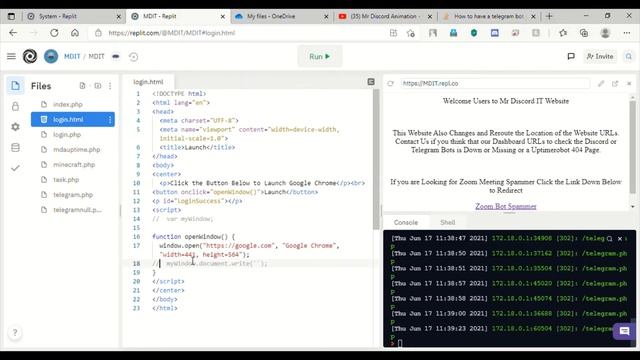Close the MDIT - Replit browser tab
The image size is (640, 360).
coord(222,17)
